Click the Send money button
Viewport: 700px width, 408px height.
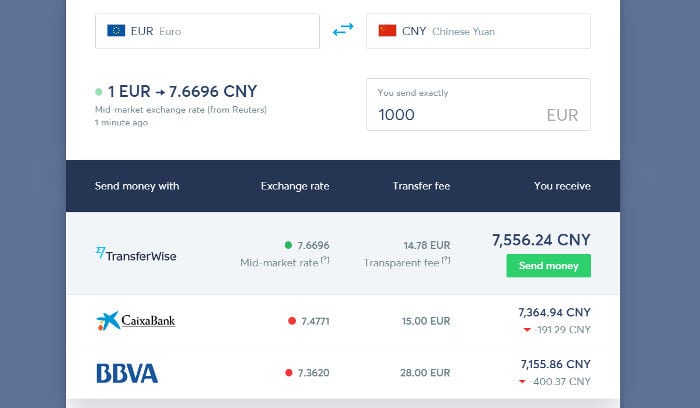point(548,266)
